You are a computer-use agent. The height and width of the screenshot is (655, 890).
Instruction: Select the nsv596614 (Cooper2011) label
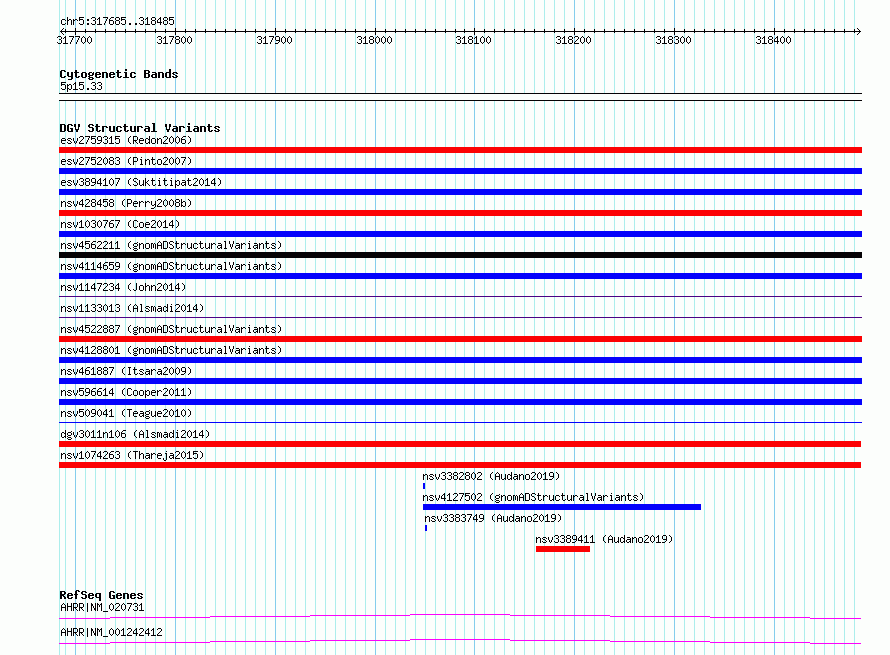point(126,392)
